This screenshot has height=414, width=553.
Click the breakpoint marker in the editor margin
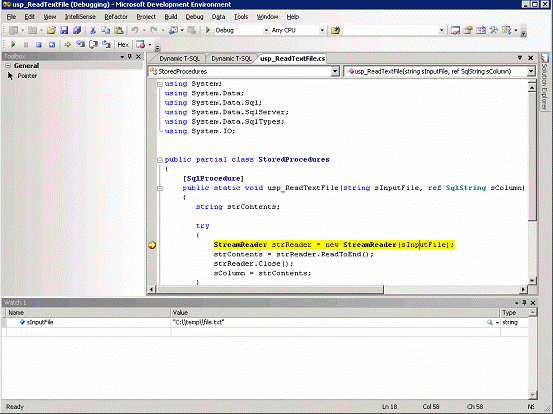coord(152,245)
